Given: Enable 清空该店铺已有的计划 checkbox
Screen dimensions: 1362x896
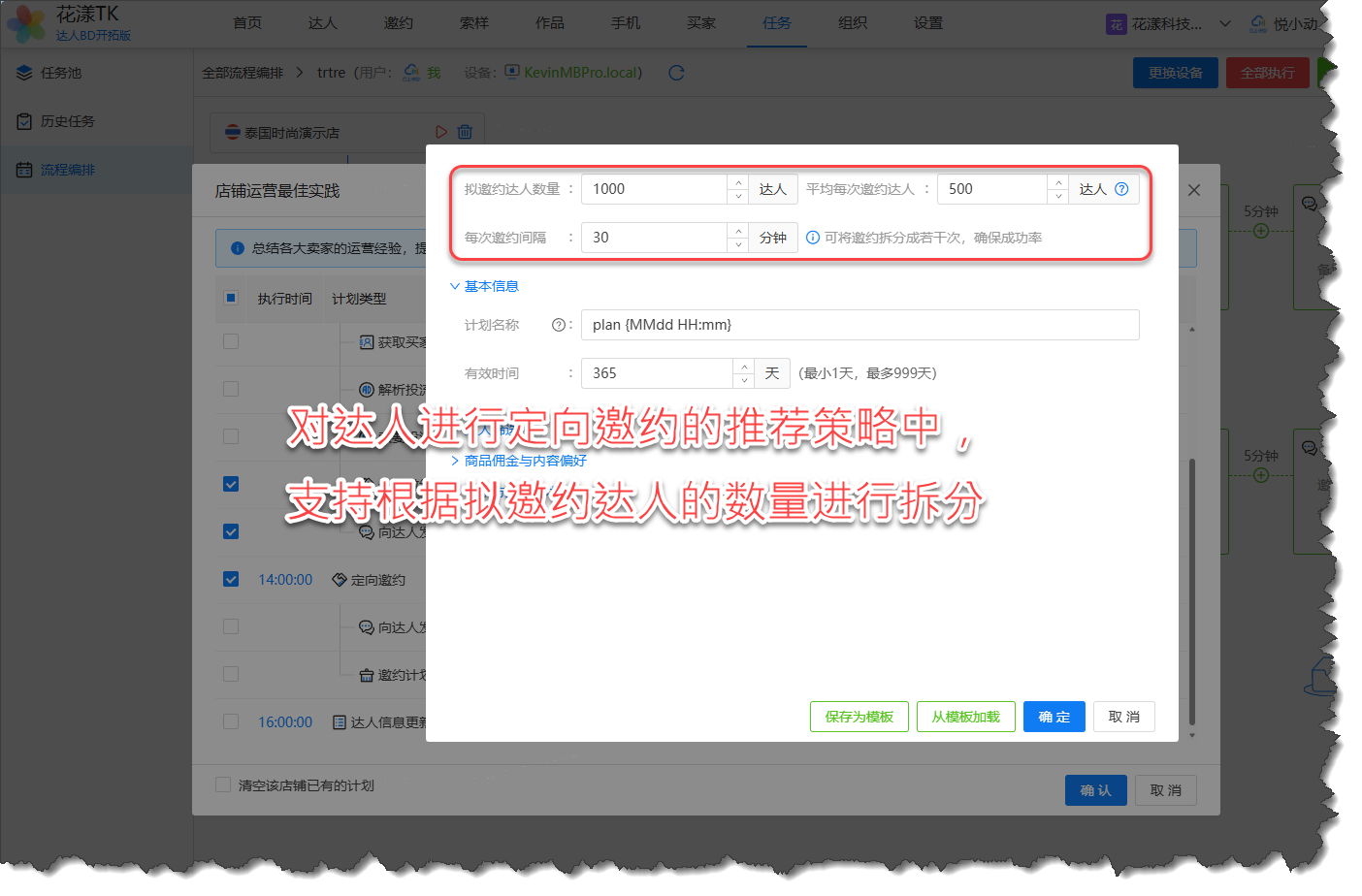Looking at the screenshot, I should click(223, 784).
